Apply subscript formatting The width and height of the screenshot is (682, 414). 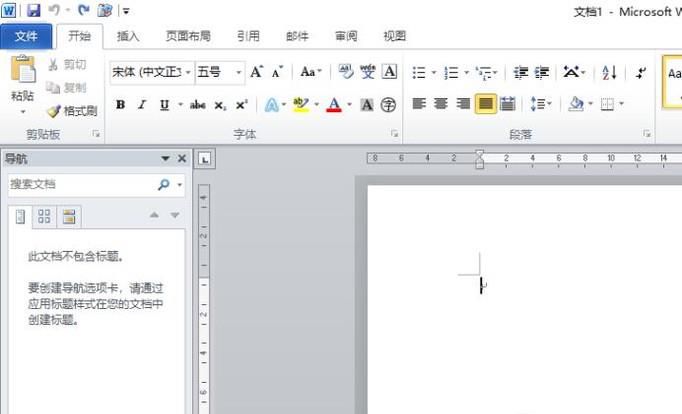tap(220, 105)
